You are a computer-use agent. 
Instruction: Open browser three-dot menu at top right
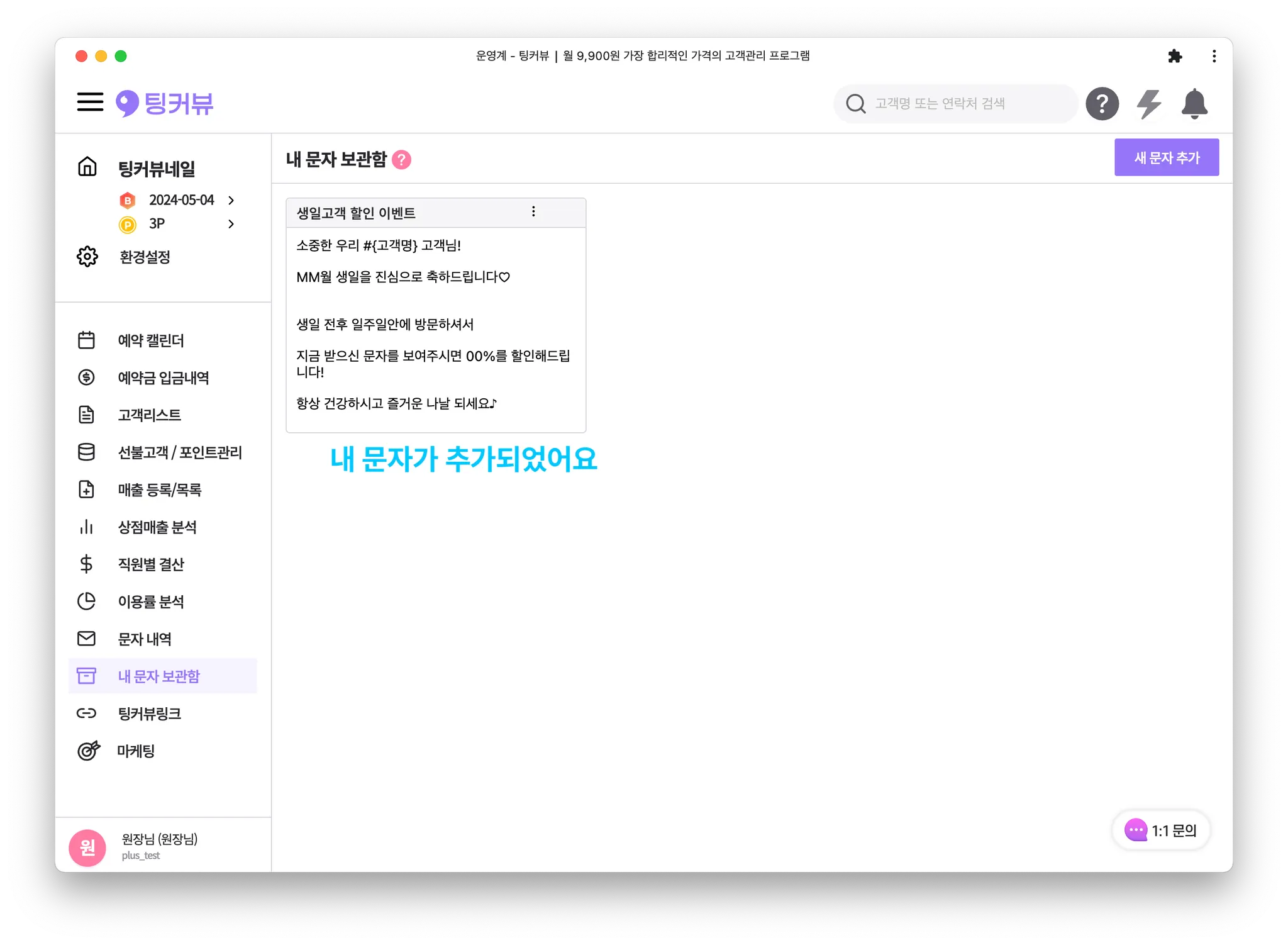click(x=1214, y=57)
